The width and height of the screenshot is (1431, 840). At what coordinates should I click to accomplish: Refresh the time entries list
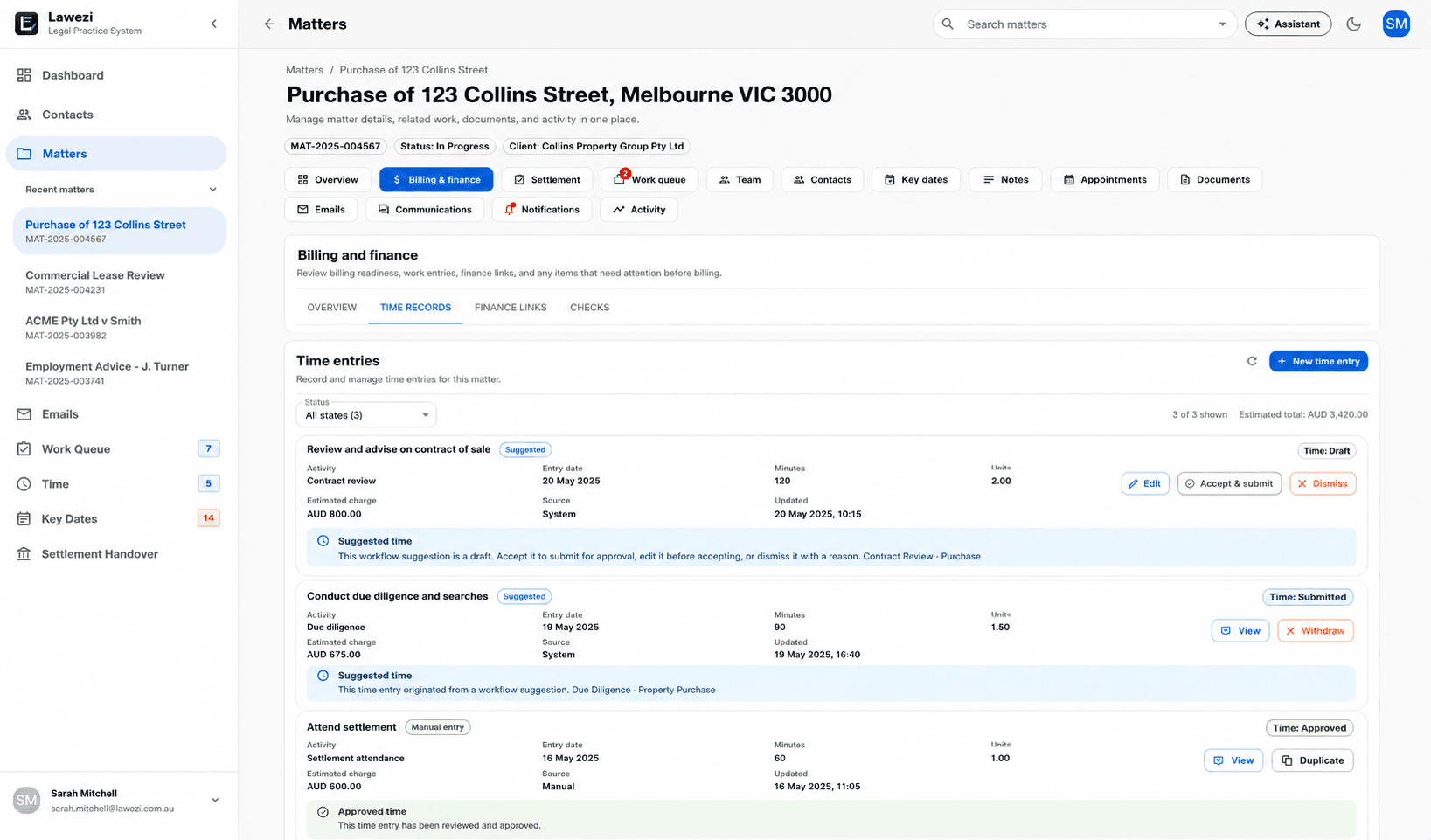pyautogui.click(x=1252, y=361)
